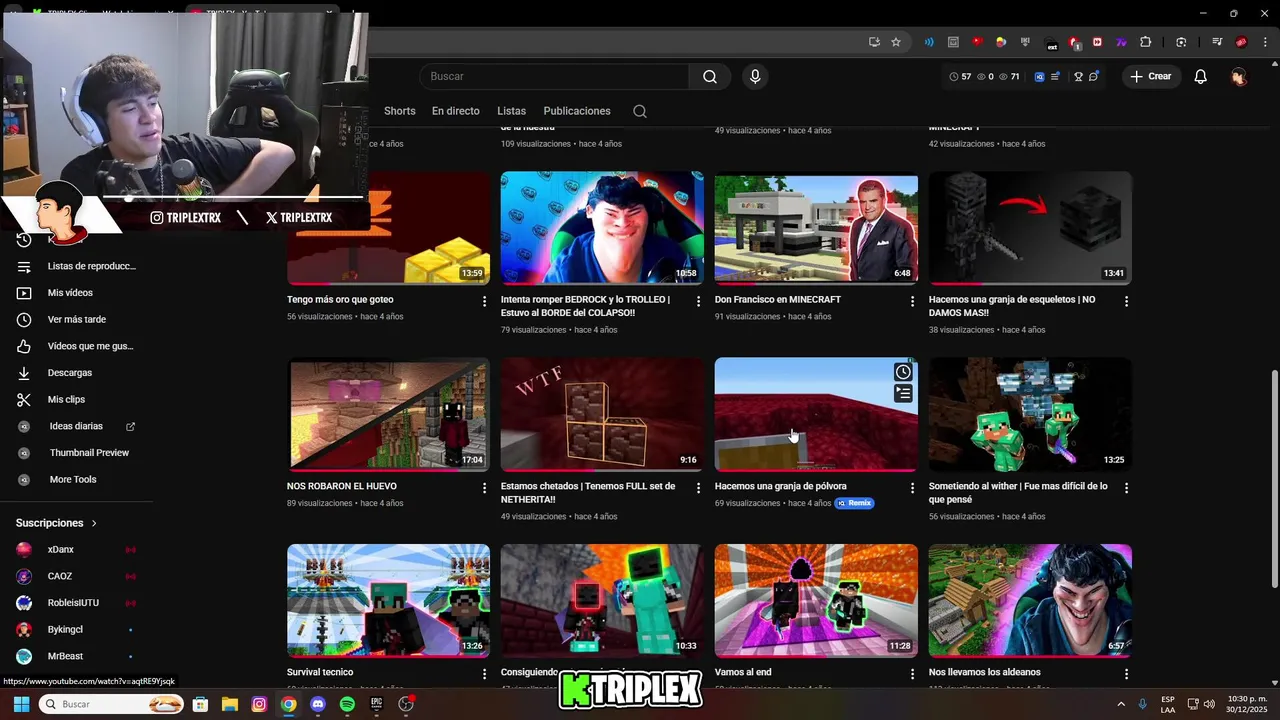
Task: Click the Windows taskbar Buscar search box
Action: (x=112, y=704)
